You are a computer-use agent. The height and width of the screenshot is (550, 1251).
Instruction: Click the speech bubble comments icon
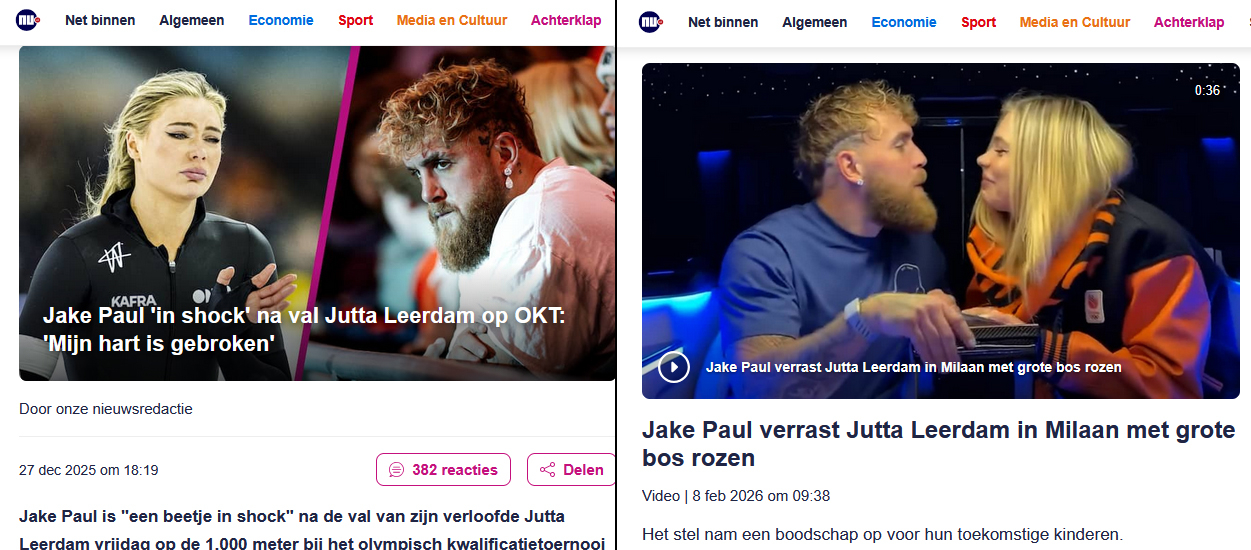click(x=396, y=470)
